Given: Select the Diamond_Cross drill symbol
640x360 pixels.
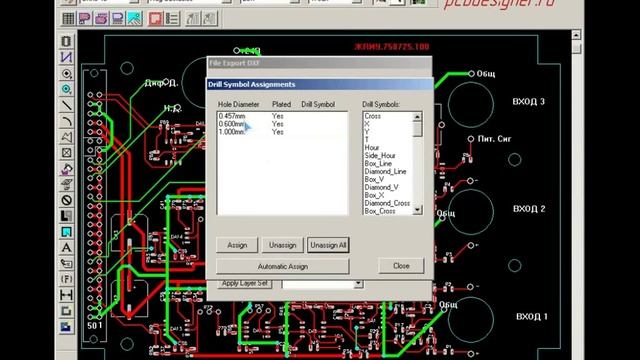Looking at the screenshot, I should coord(387,203).
